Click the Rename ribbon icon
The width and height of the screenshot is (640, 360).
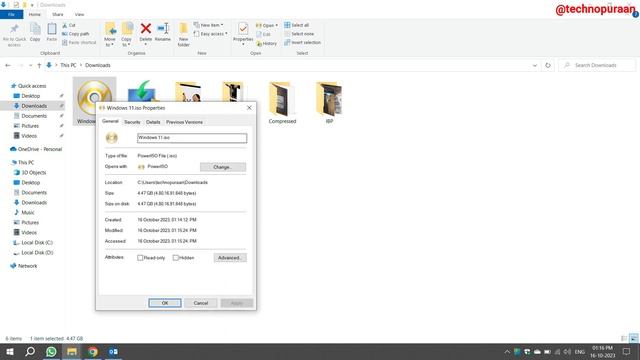click(x=163, y=32)
